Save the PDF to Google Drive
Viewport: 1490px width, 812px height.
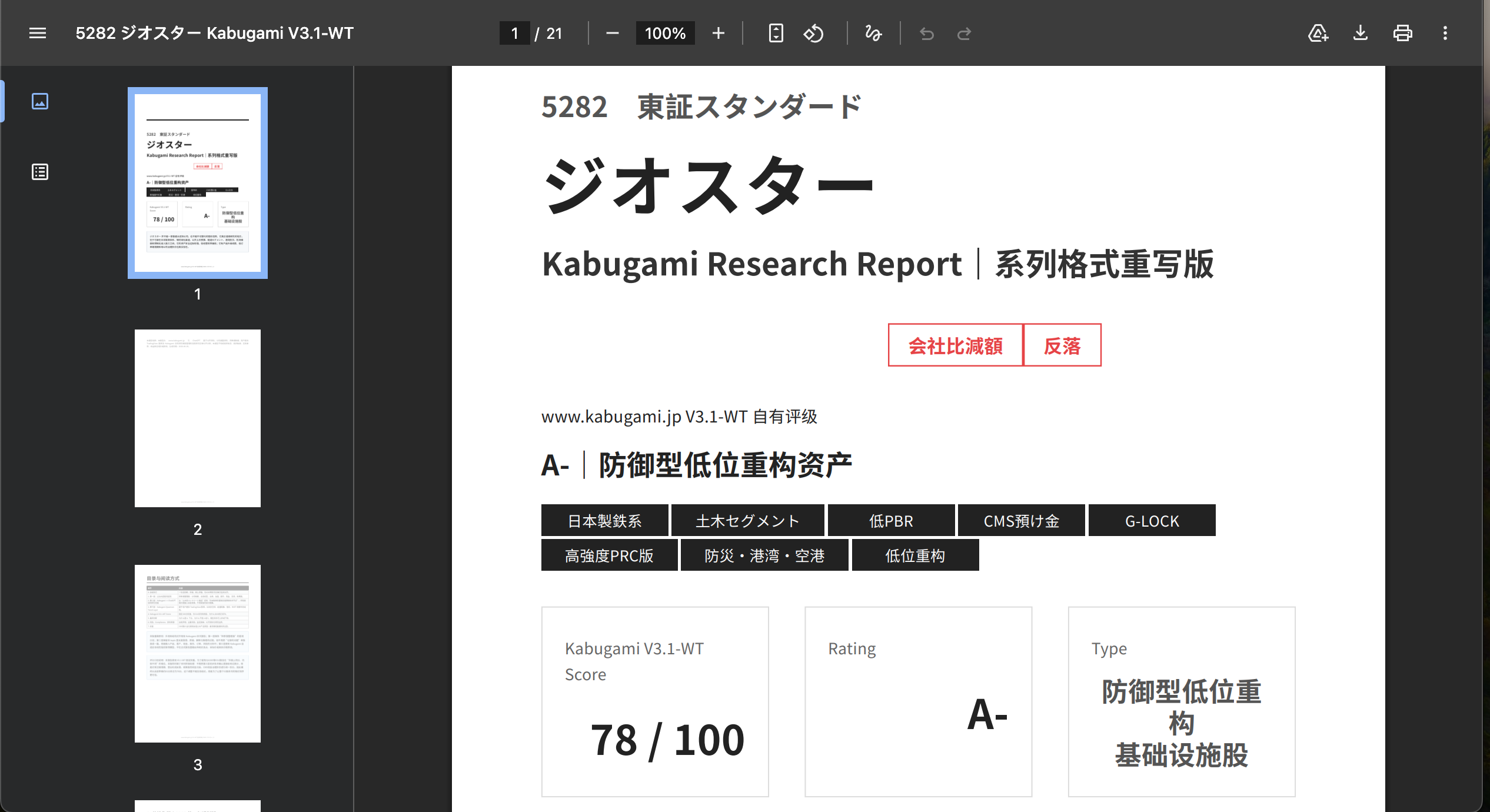1318,33
